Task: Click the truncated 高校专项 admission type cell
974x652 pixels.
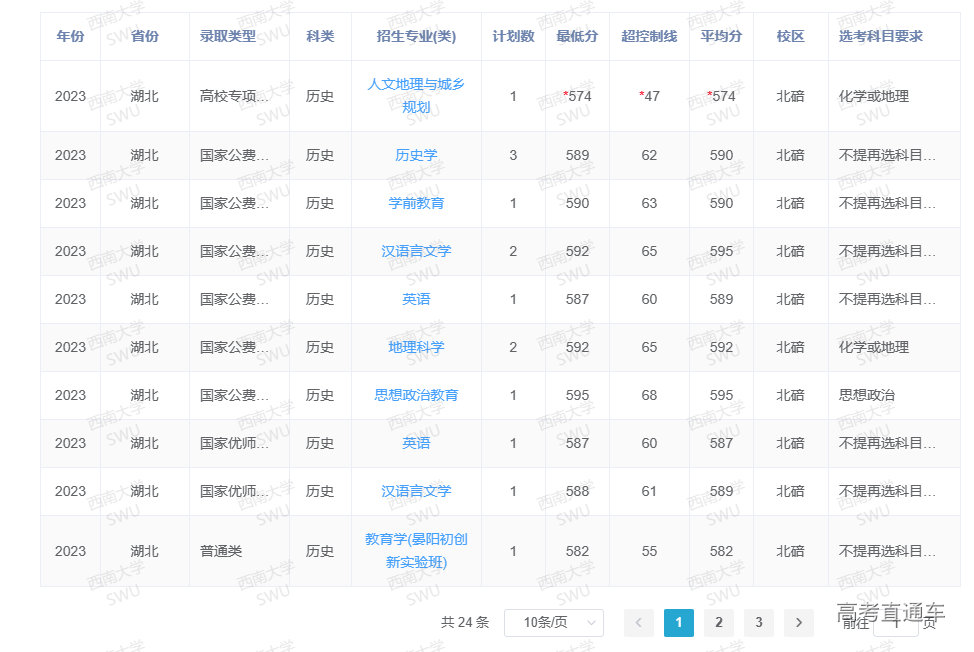Action: tap(234, 97)
